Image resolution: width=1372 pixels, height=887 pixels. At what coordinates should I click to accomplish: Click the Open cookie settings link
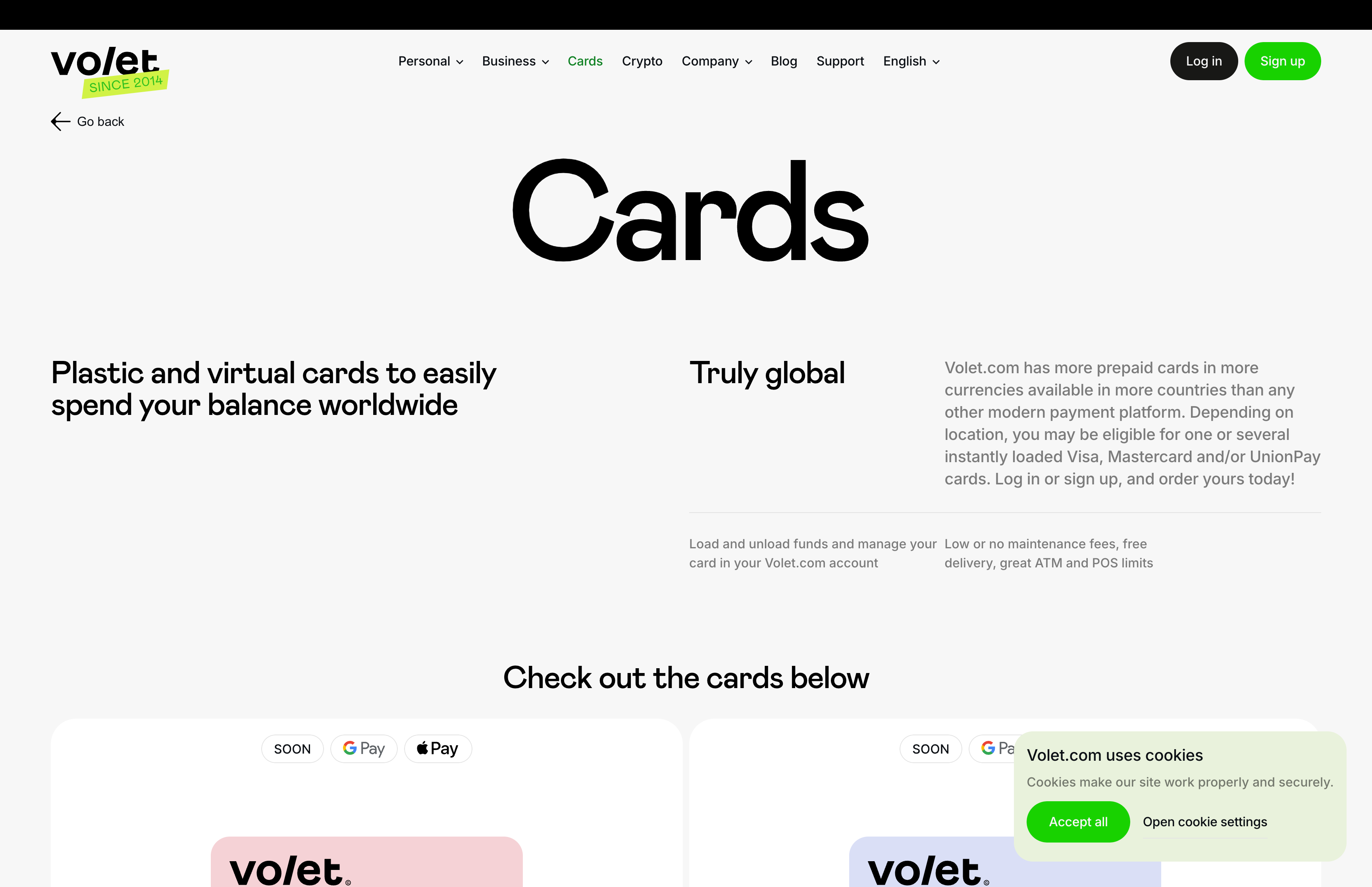[x=1205, y=822]
